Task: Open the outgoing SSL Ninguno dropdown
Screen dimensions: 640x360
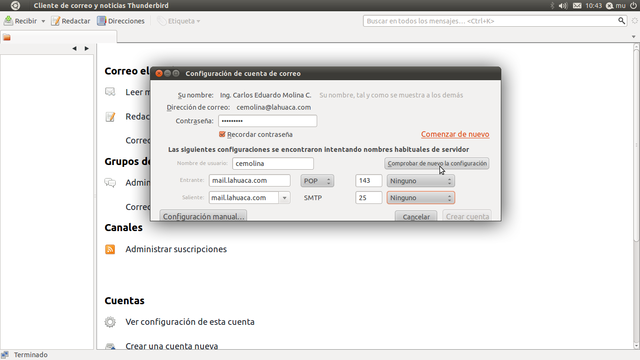Action: point(420,198)
